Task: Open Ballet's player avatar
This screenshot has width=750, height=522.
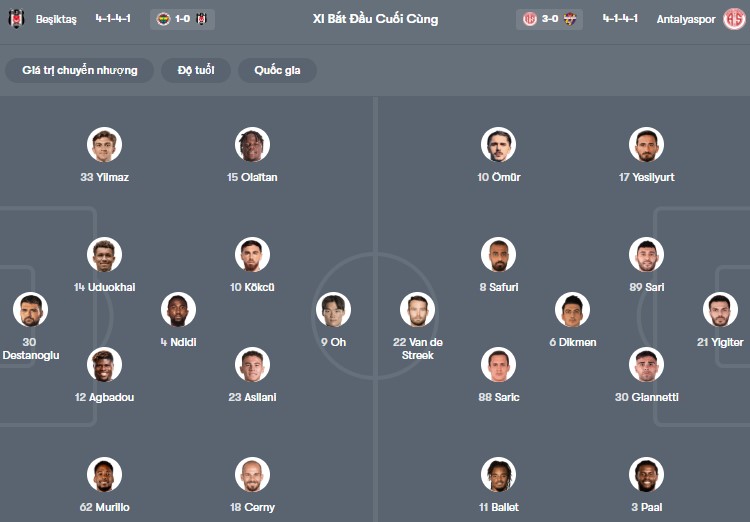Action: point(497,475)
